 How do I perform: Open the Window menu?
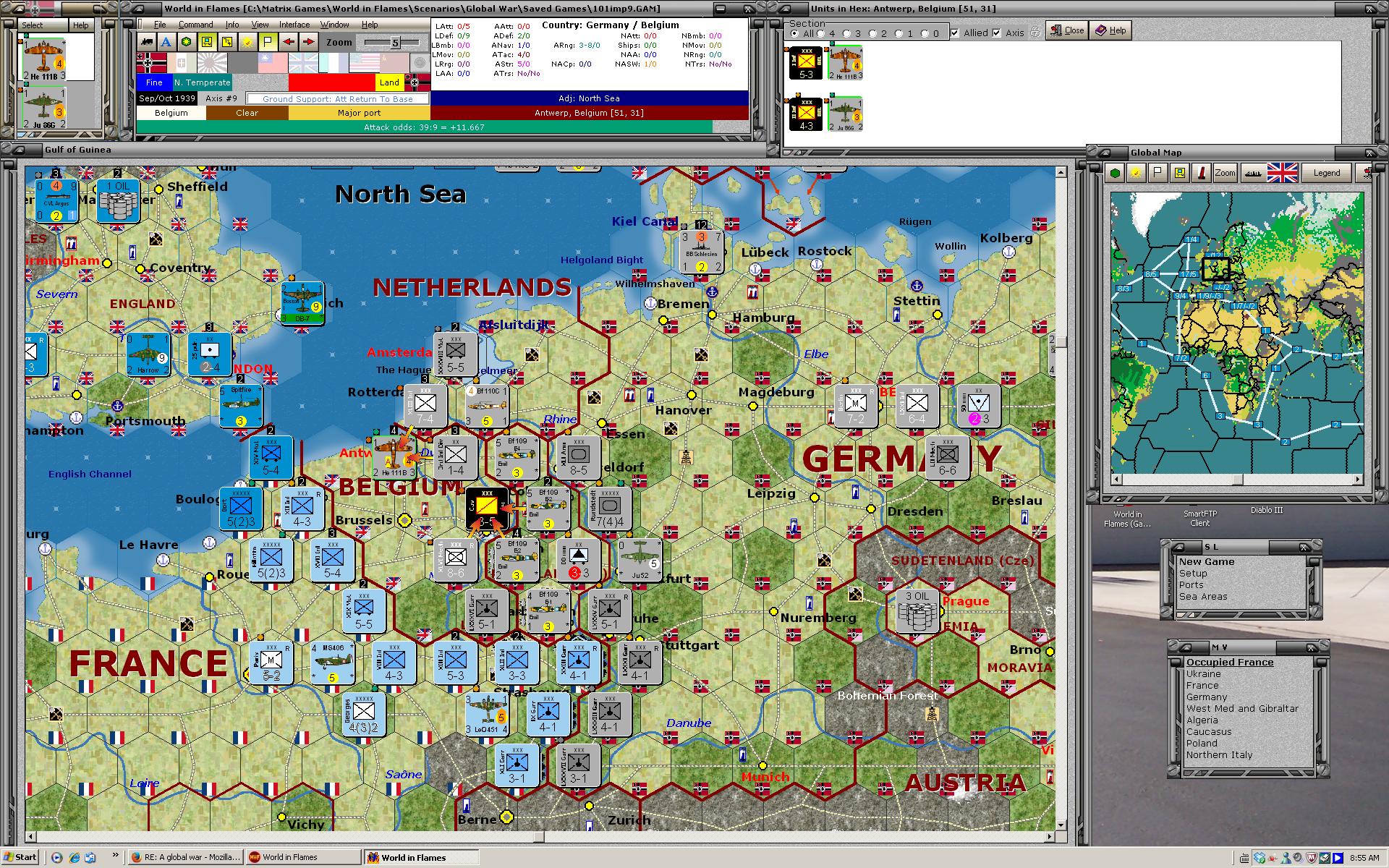335,25
